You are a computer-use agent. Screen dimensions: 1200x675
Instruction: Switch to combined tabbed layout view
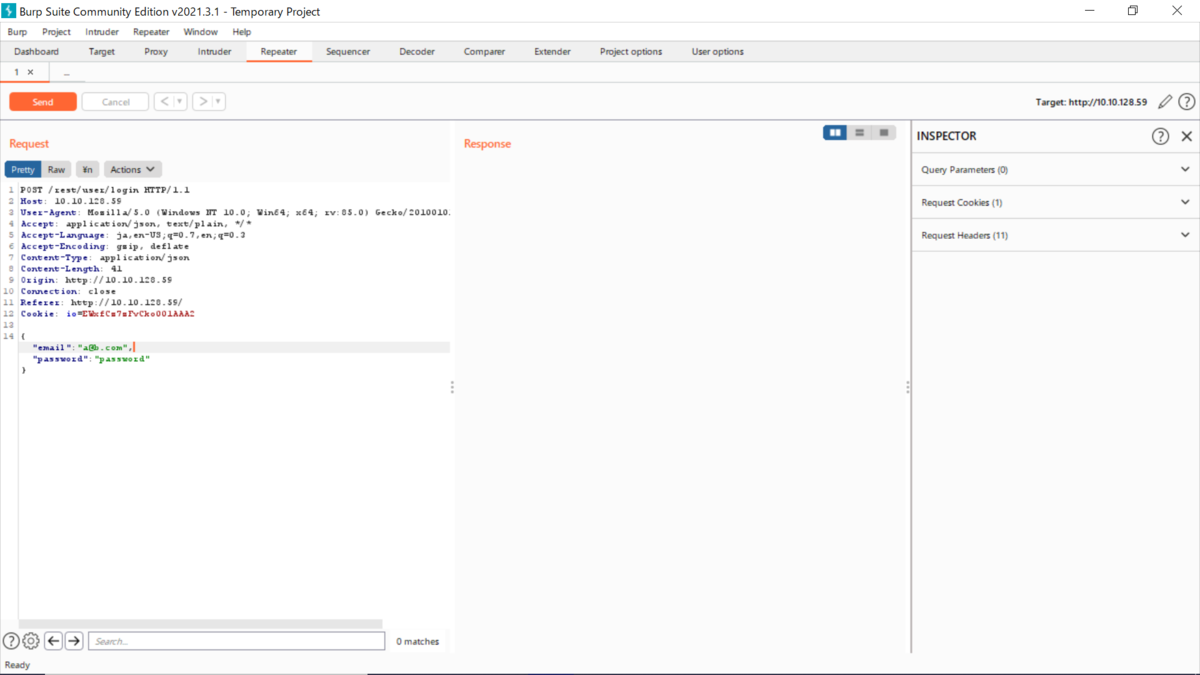pos(884,132)
